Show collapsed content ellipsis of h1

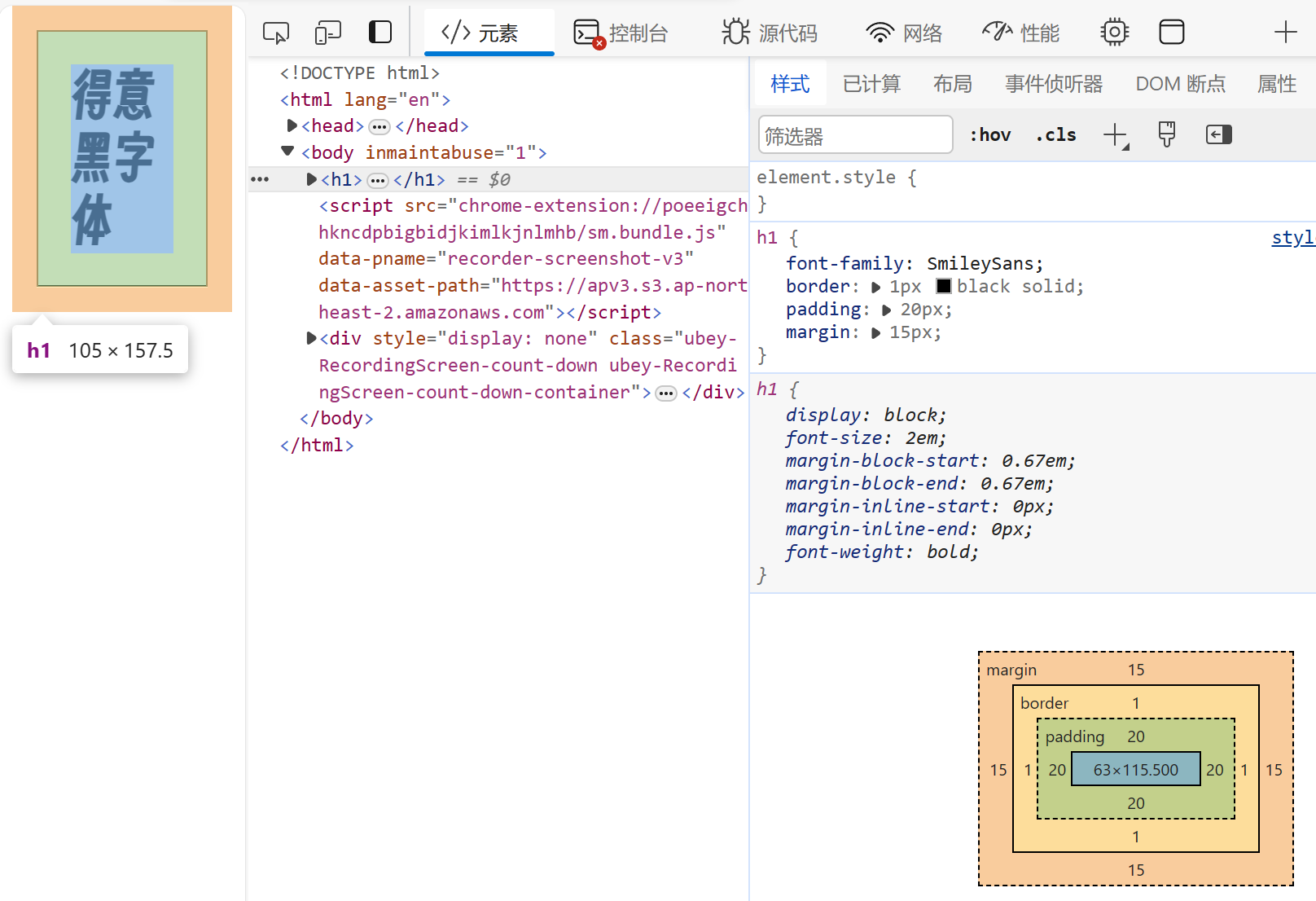378,181
